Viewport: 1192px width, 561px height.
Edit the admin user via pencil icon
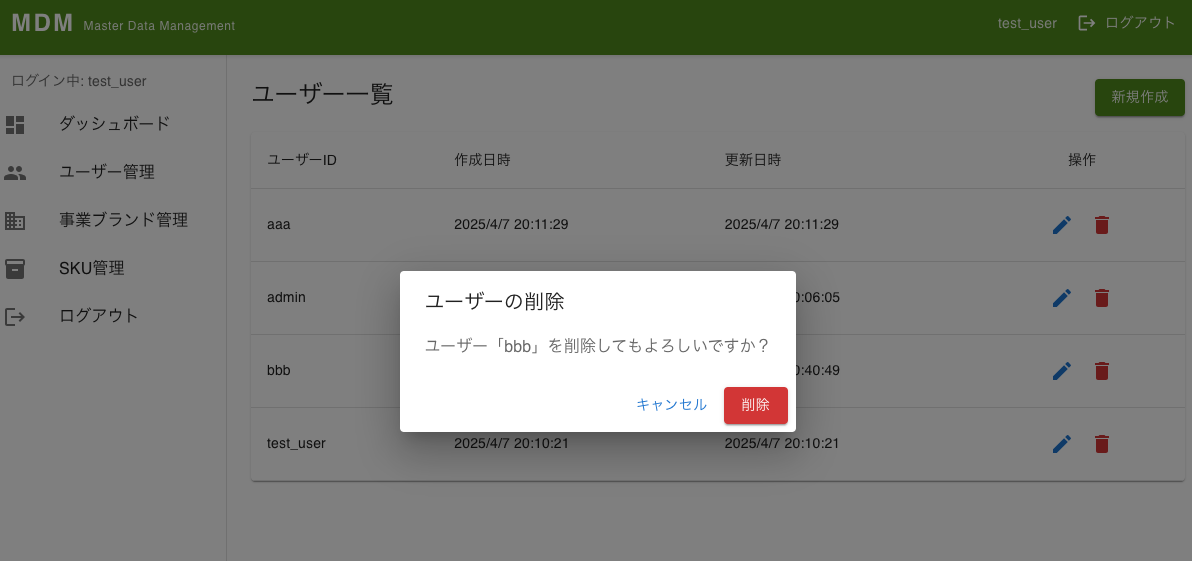click(1062, 298)
